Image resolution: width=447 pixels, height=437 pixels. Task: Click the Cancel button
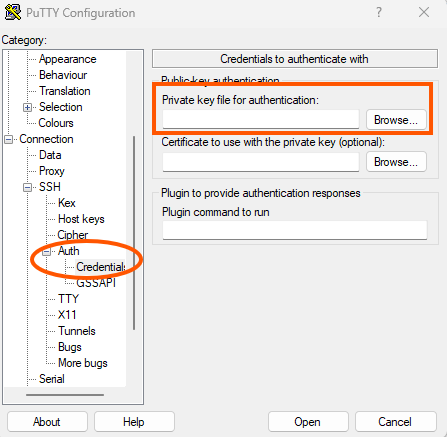[x=395, y=422]
